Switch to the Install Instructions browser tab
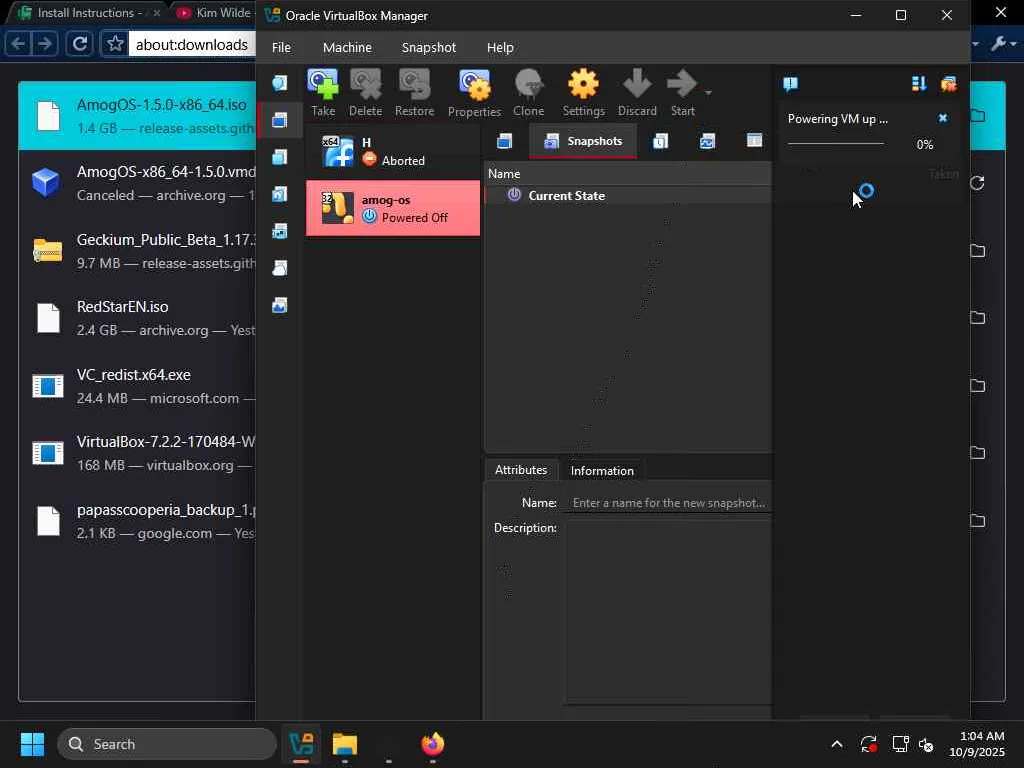 coord(88,12)
